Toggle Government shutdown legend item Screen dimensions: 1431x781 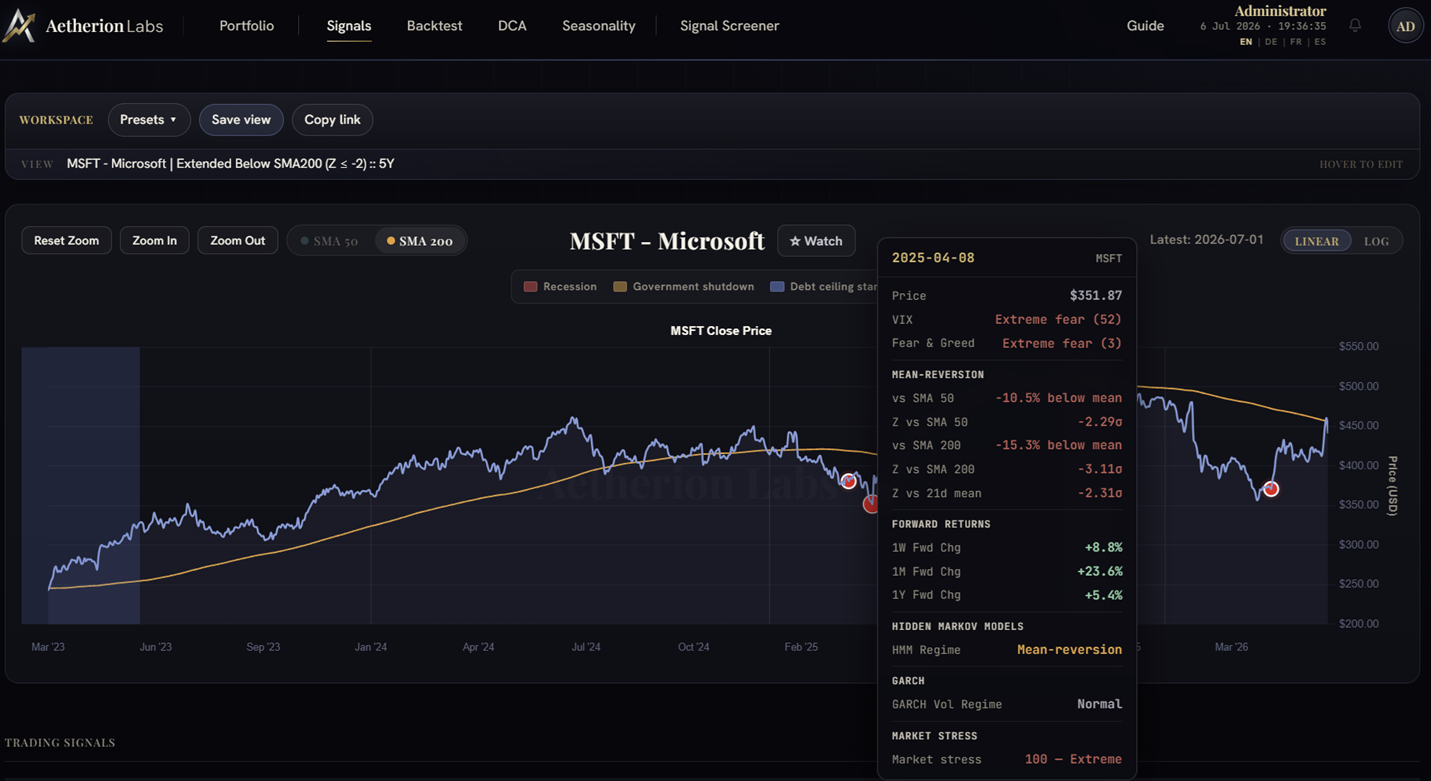point(683,287)
